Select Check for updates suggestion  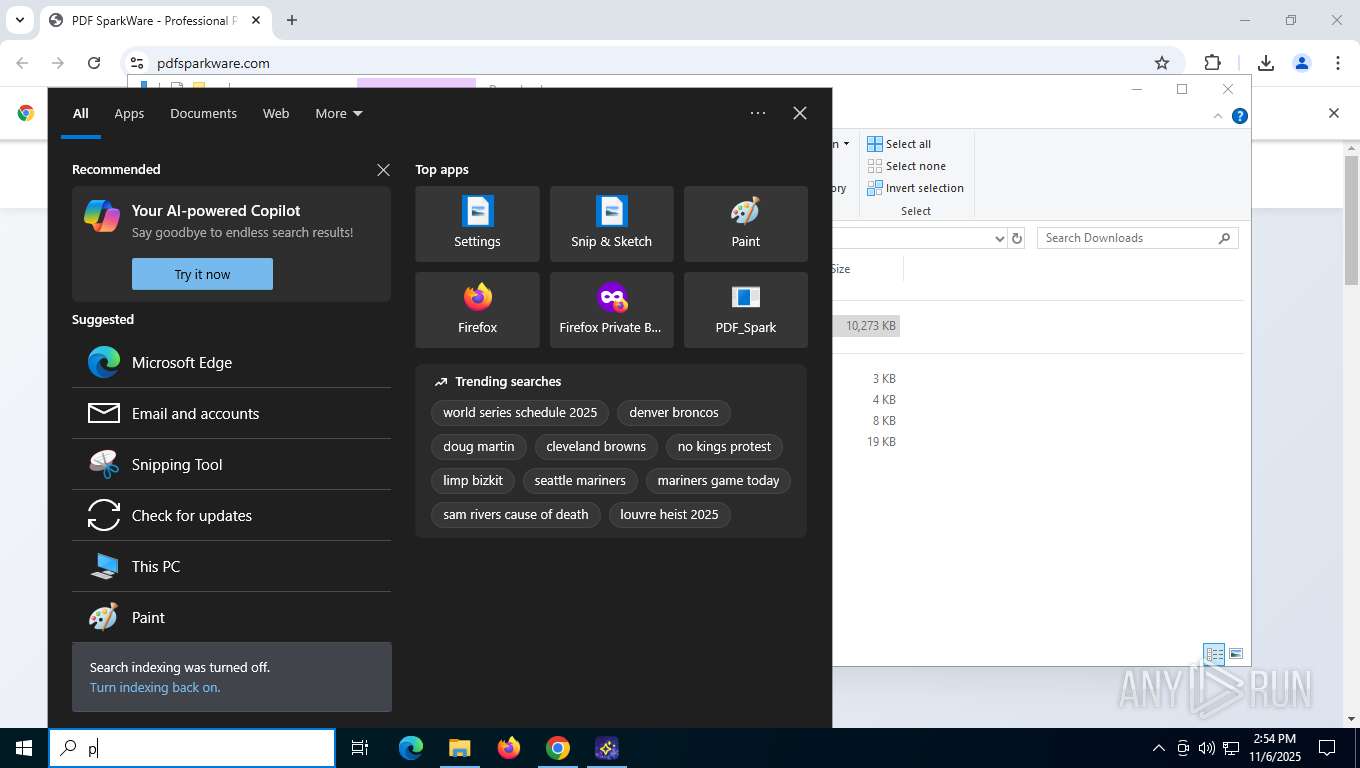pyautogui.click(x=231, y=515)
